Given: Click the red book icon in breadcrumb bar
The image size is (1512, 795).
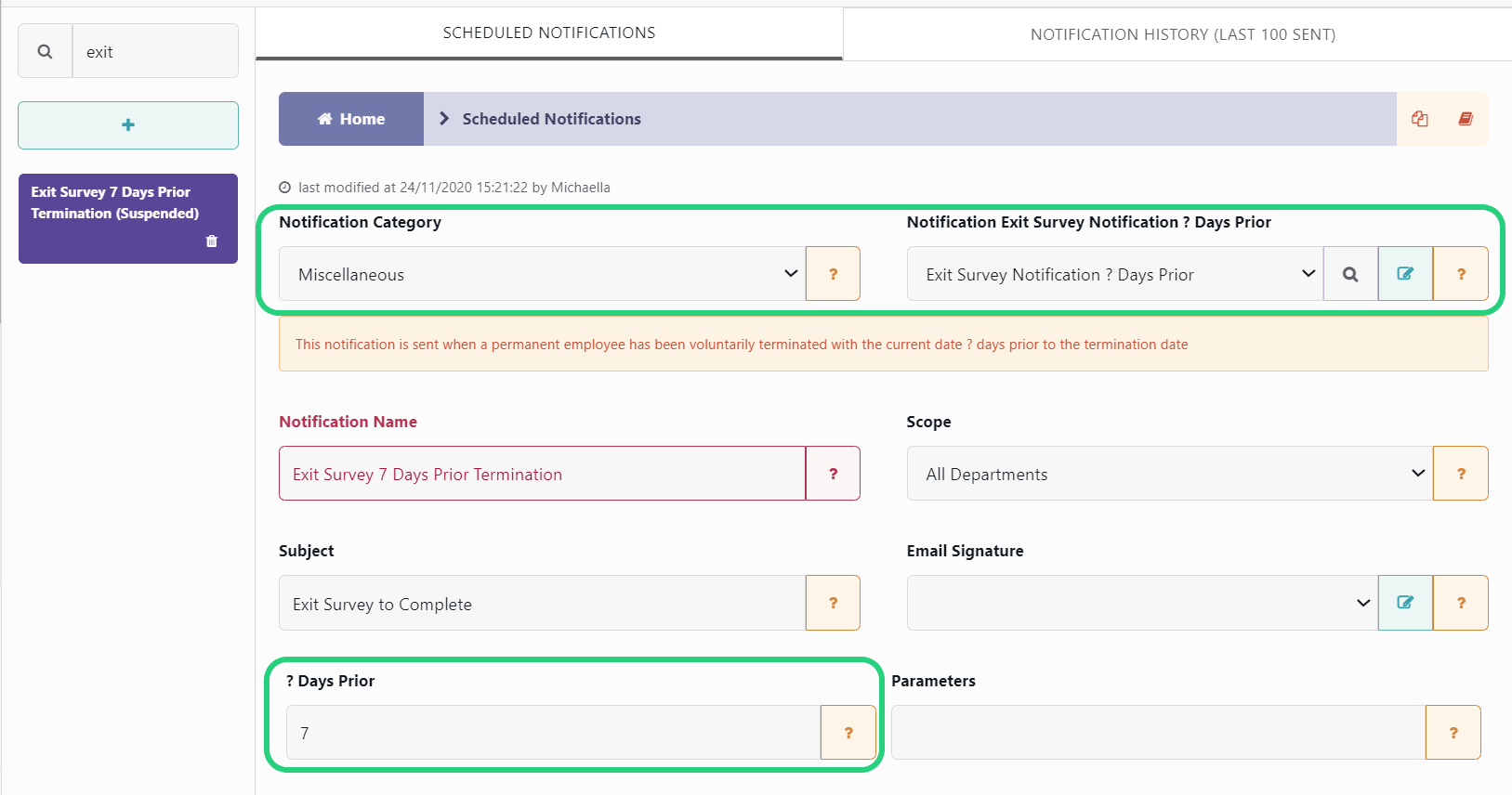Looking at the screenshot, I should tap(1466, 119).
